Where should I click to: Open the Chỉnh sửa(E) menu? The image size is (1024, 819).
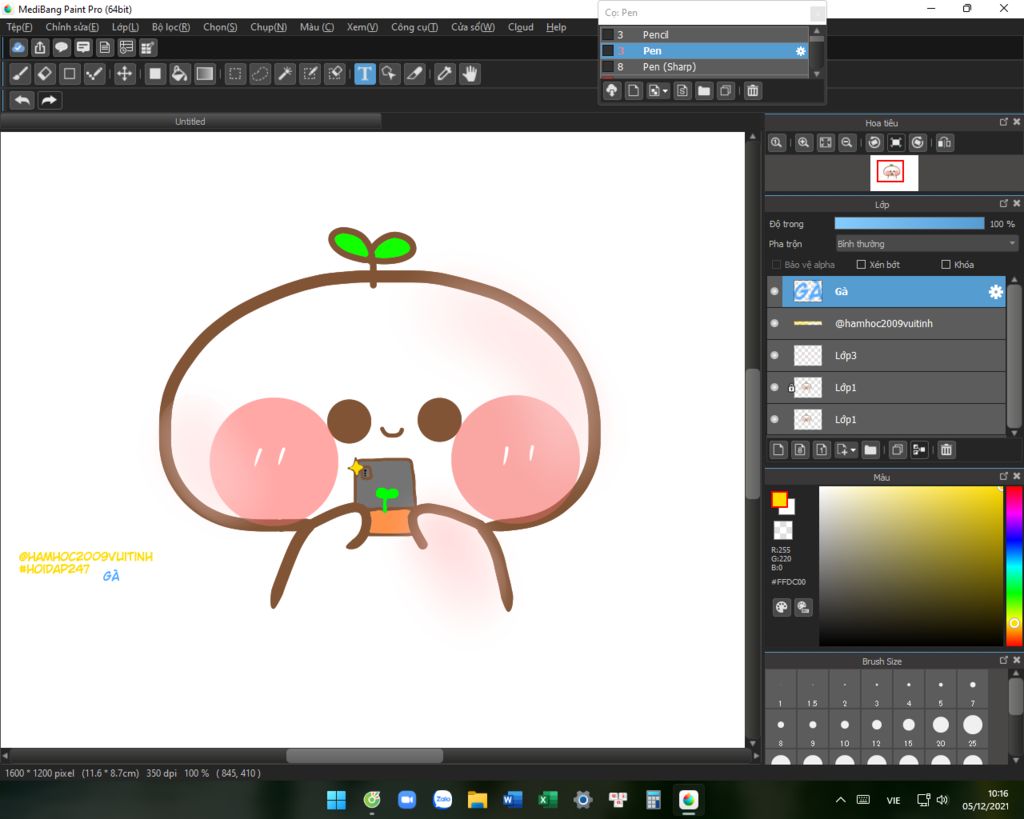click(72, 27)
